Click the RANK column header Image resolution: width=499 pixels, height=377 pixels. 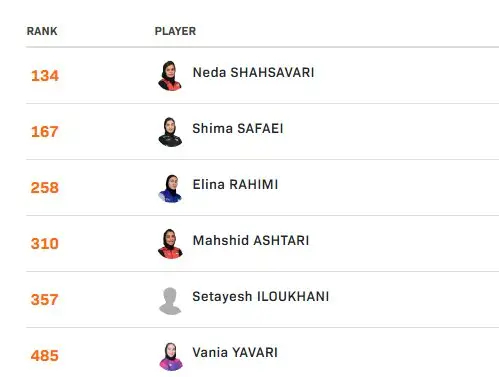42,31
